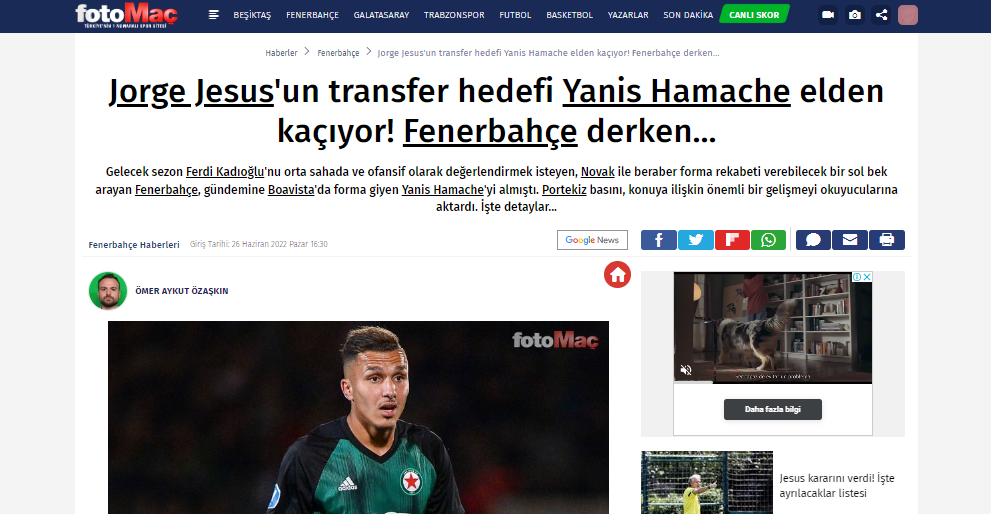Open the photo gallery camera icon
Image resolution: width=991 pixels, height=514 pixels.
click(854, 15)
